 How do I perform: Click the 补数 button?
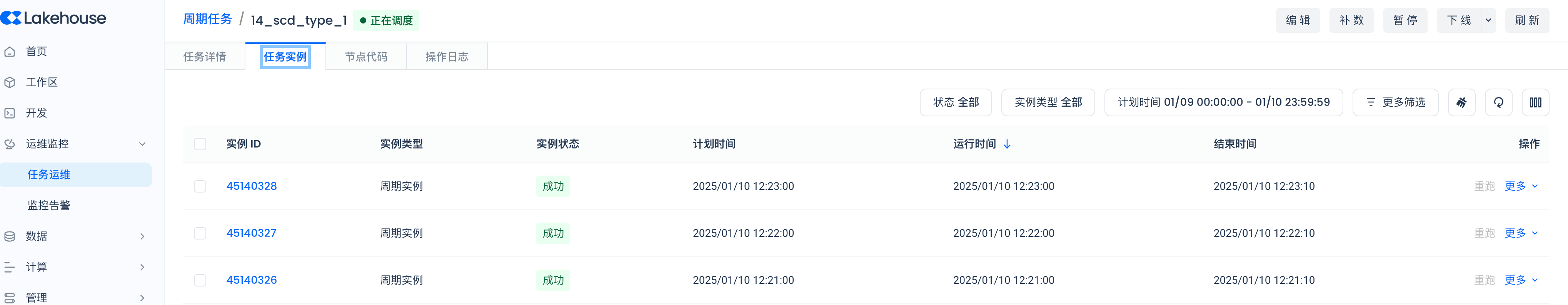[x=1351, y=20]
